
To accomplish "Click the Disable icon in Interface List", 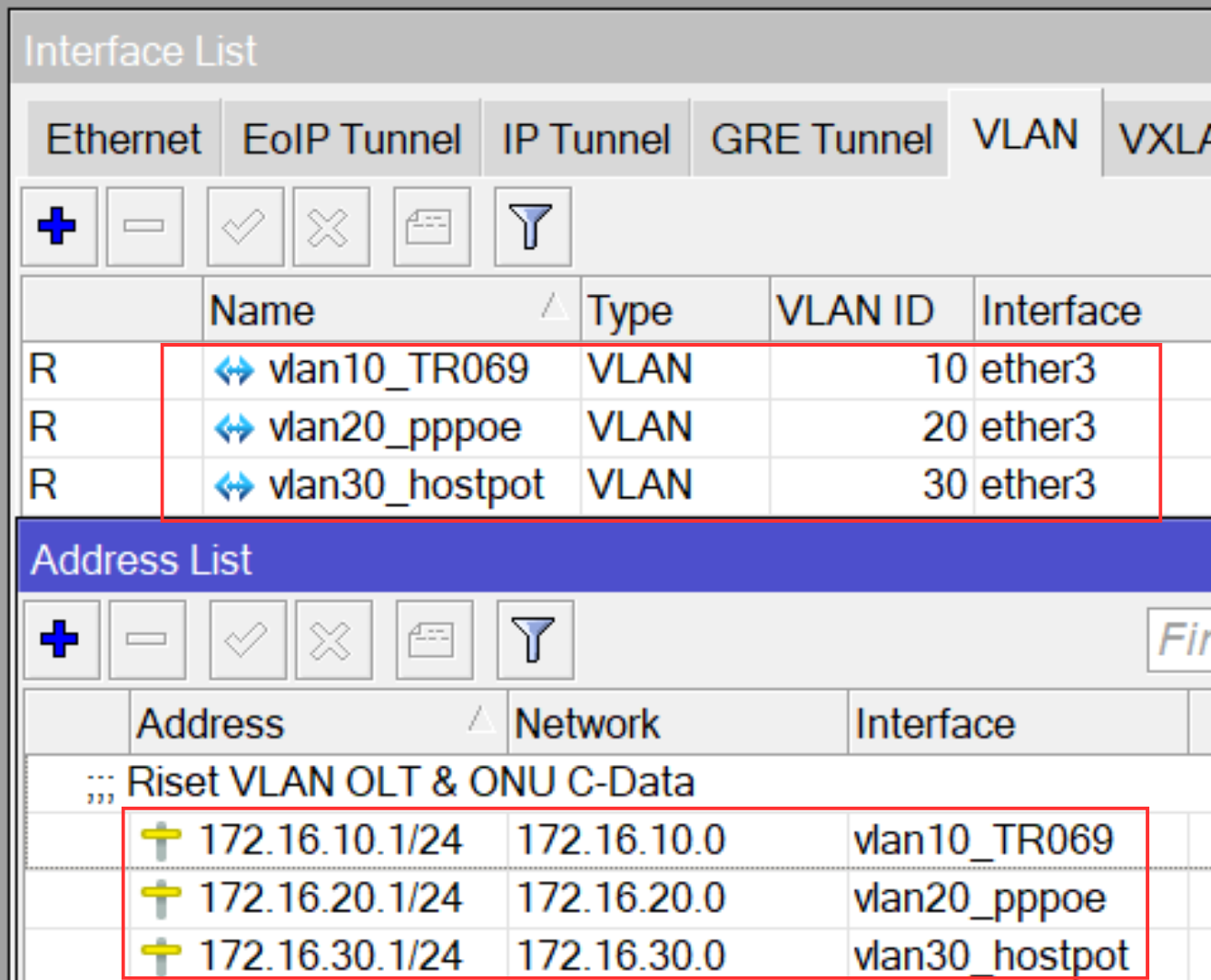I will [x=330, y=227].
